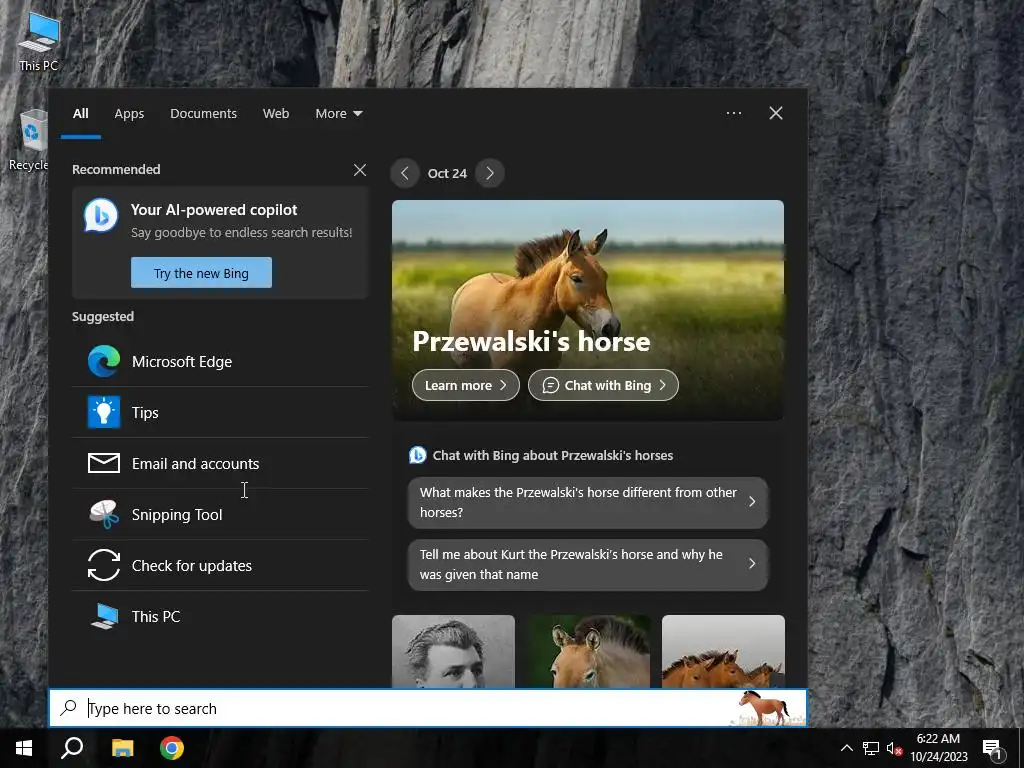The width and height of the screenshot is (1024, 768).
Task: Dismiss the Recommended section
Action: (x=360, y=170)
